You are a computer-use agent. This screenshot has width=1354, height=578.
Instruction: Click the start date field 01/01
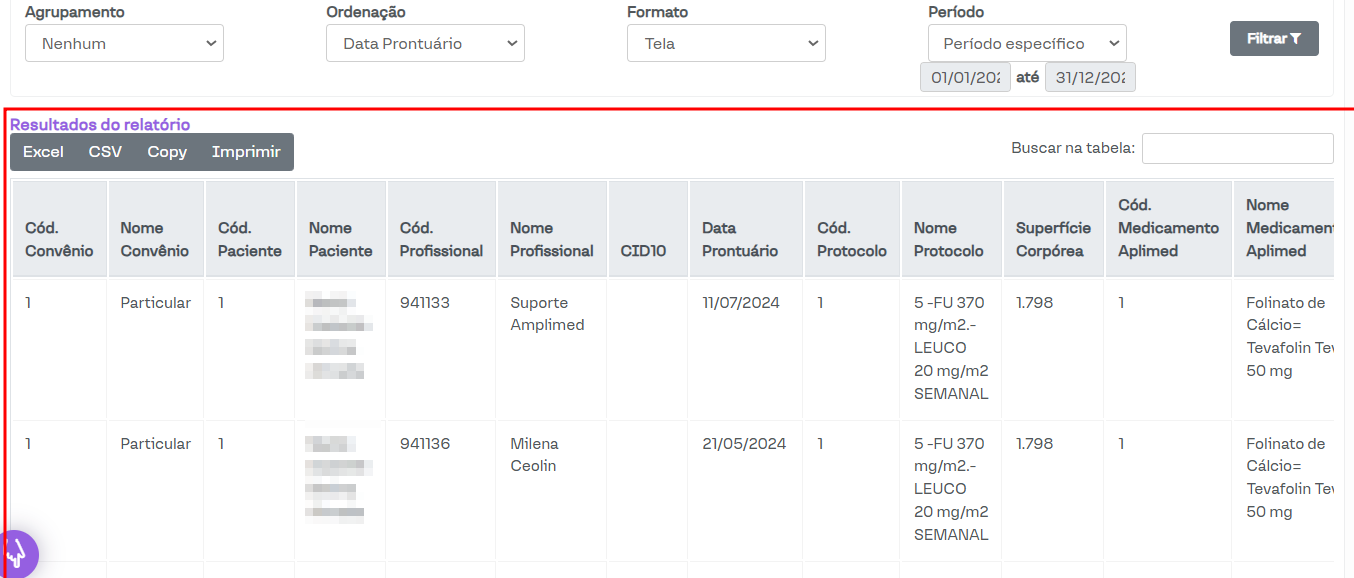click(965, 77)
